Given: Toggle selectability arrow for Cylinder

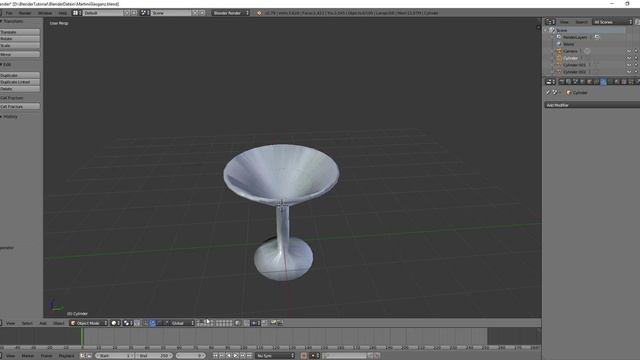Looking at the screenshot, I should point(636,58).
